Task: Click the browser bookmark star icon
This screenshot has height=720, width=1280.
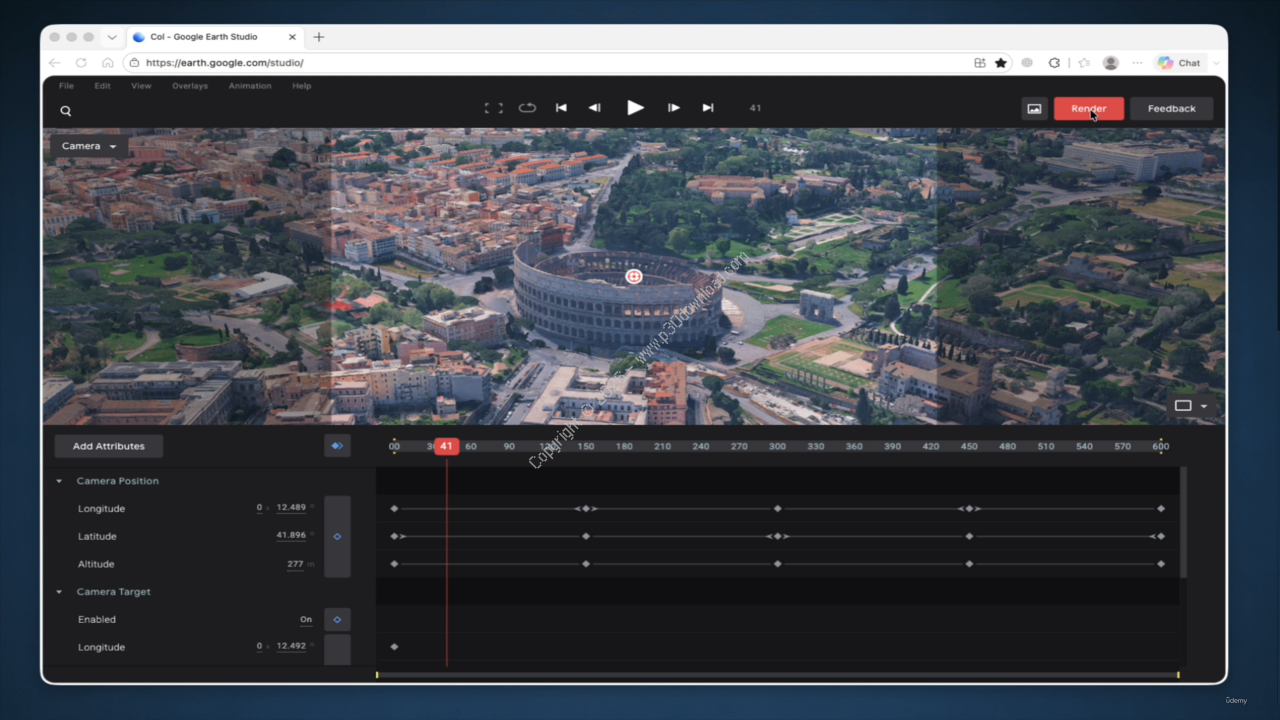Action: pyautogui.click(x=1001, y=62)
